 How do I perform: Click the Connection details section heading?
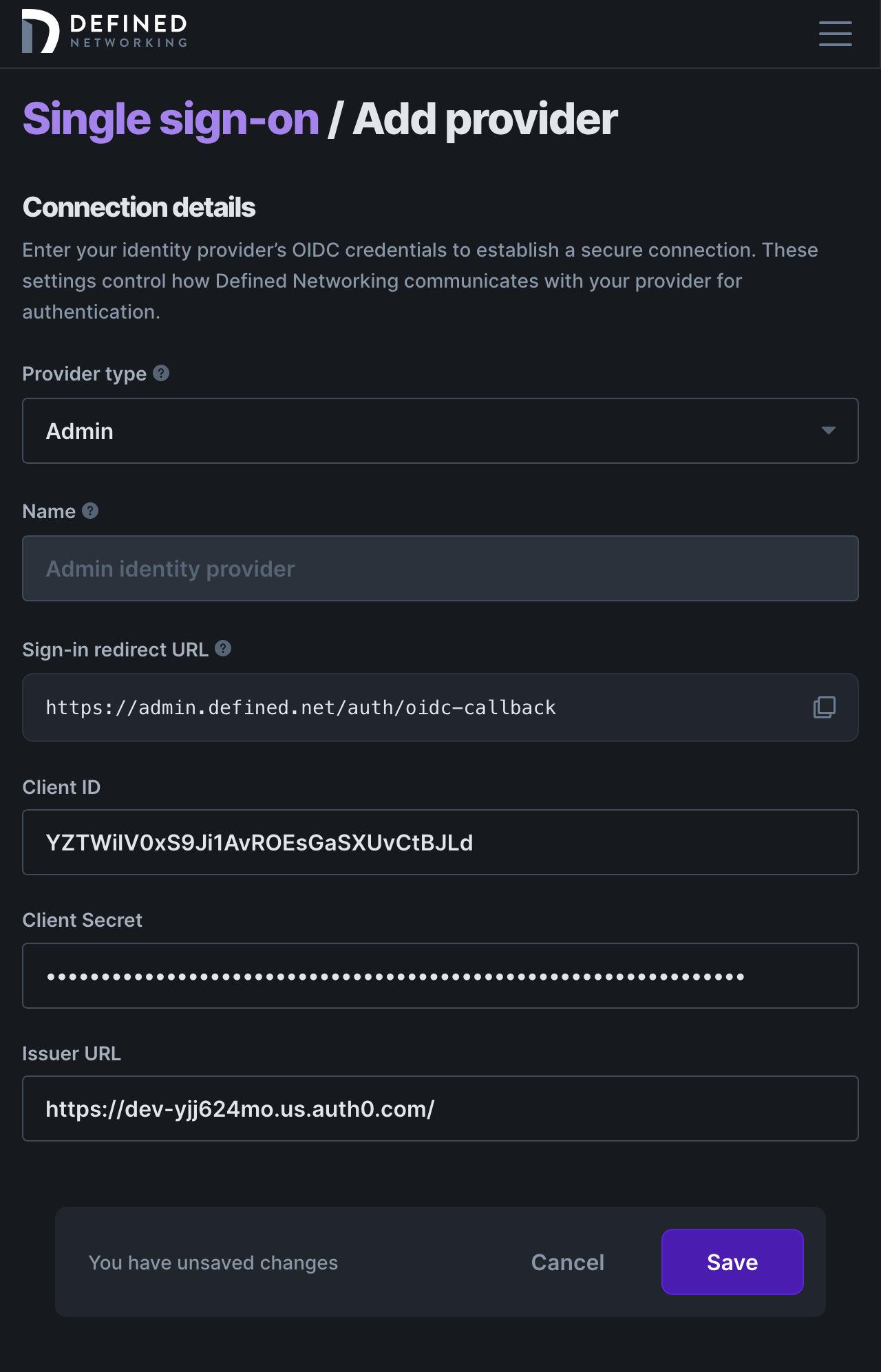tap(138, 206)
